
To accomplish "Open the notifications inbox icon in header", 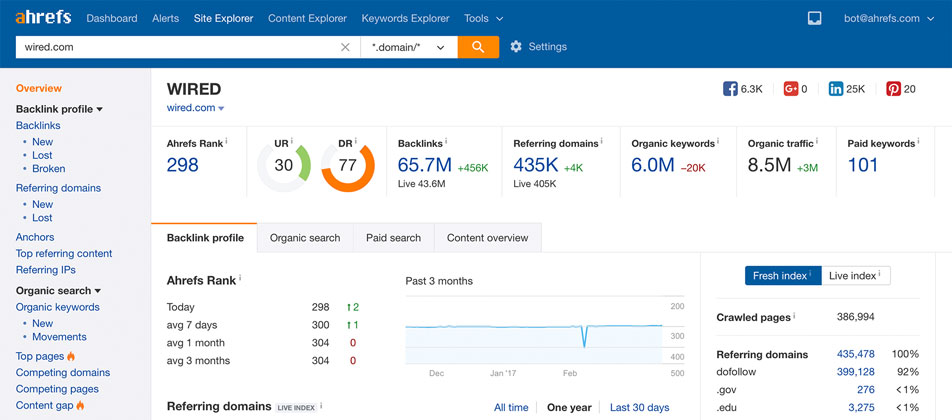I will pos(815,18).
